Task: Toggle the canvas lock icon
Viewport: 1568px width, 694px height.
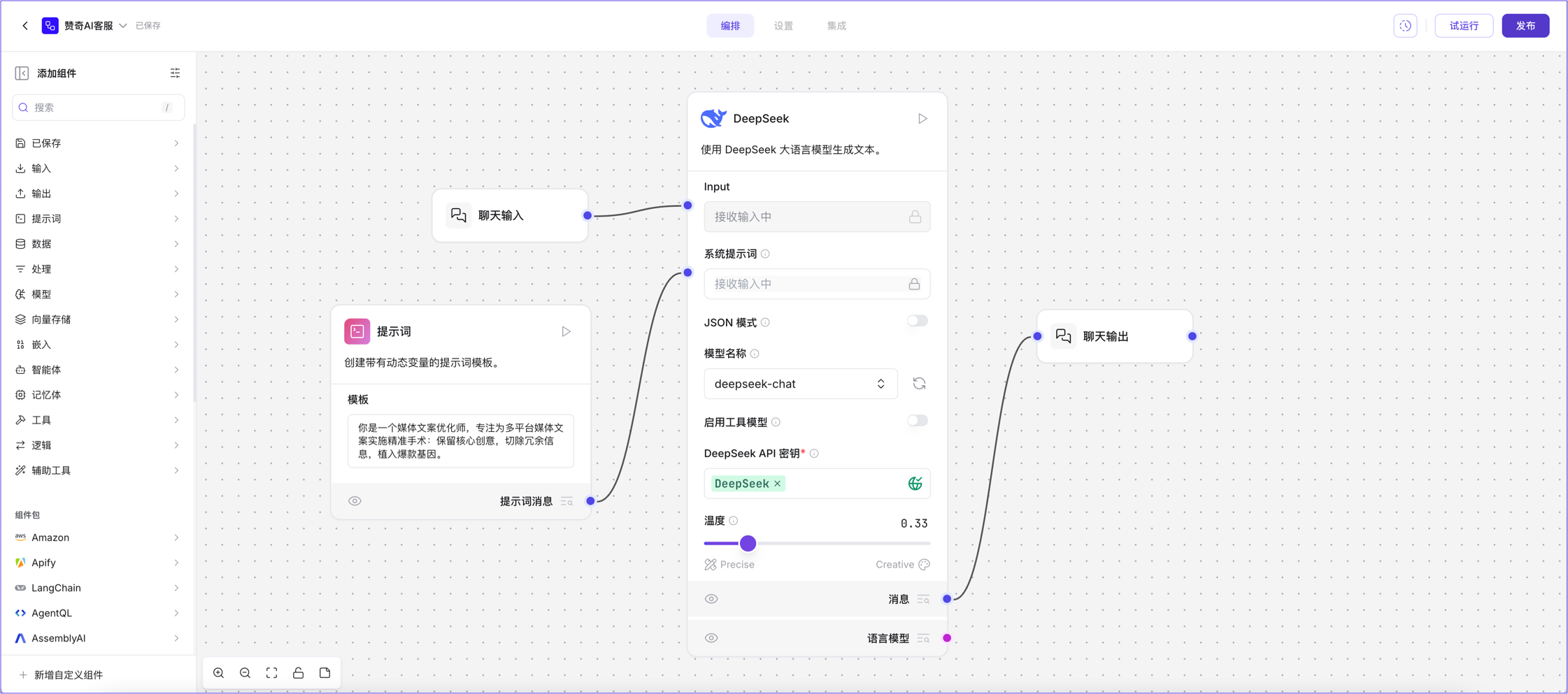Action: (x=299, y=673)
